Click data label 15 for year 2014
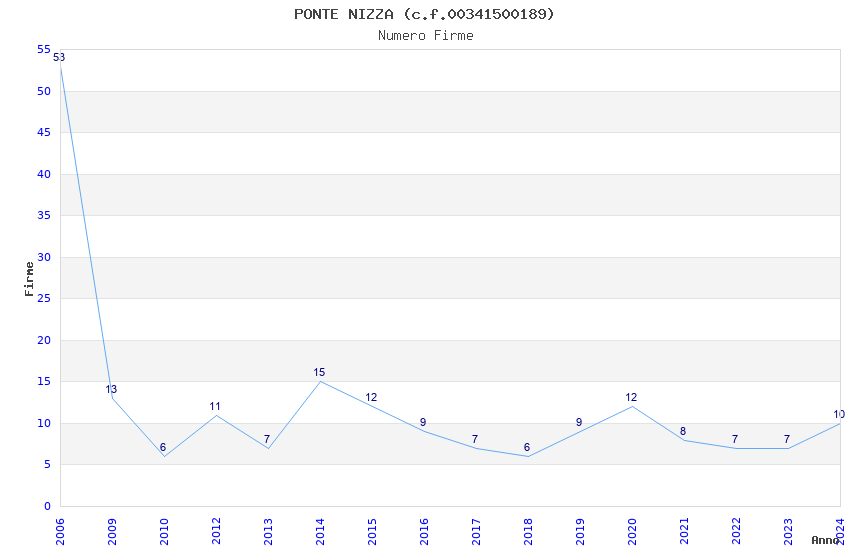 click(319, 372)
